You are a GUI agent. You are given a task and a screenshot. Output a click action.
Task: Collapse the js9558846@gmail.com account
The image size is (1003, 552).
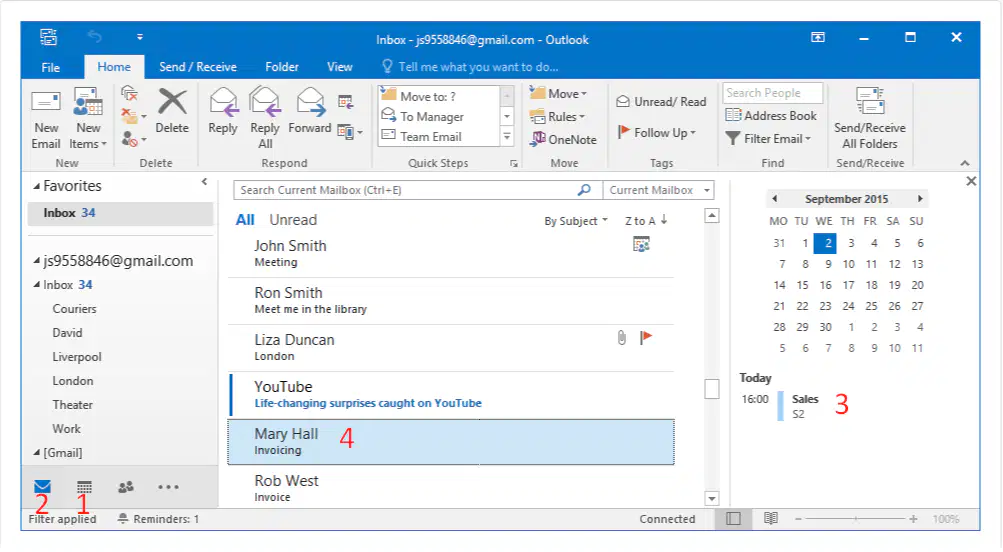[x=36, y=261]
